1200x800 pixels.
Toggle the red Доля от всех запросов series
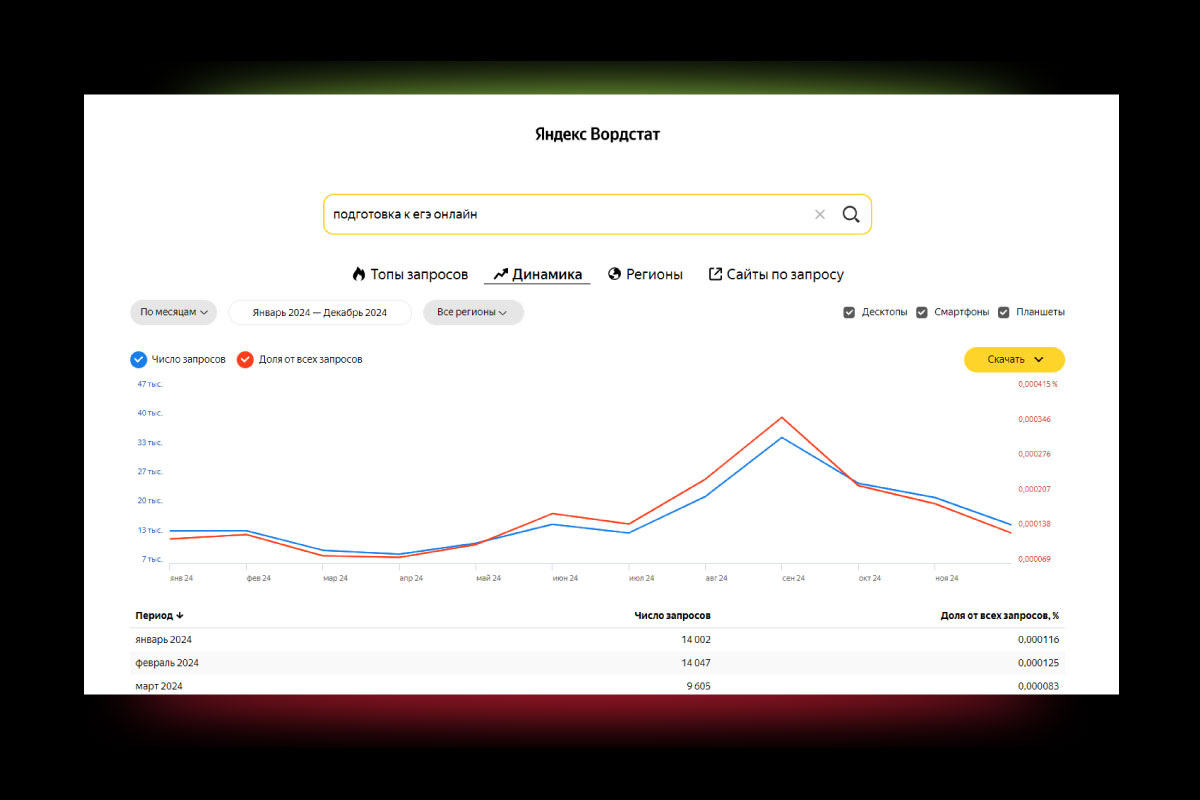[x=245, y=359]
